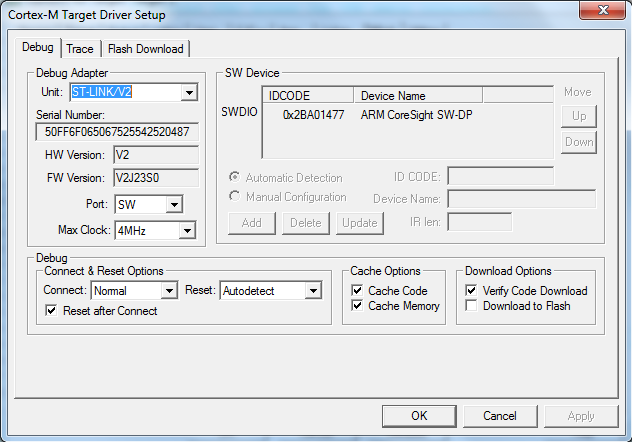Select the Debug tab
Screen dimensions: 632x442
click(x=38, y=48)
